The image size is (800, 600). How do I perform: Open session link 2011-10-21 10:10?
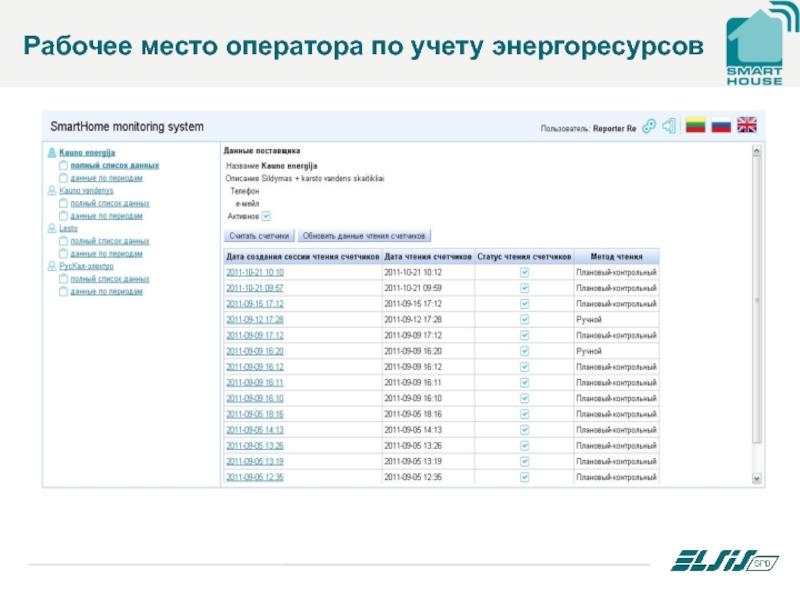(255, 272)
